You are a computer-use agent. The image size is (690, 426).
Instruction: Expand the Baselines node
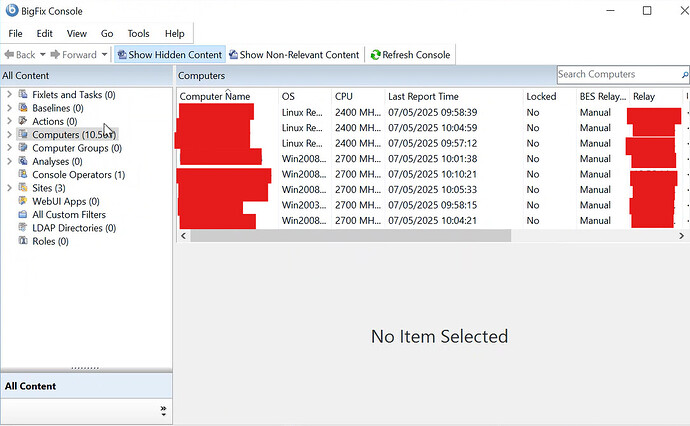coord(9,108)
